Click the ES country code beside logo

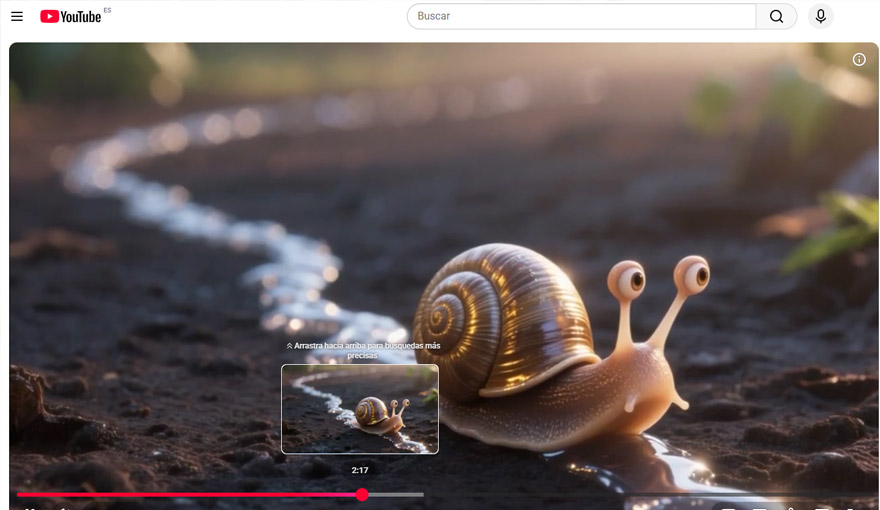tap(107, 10)
